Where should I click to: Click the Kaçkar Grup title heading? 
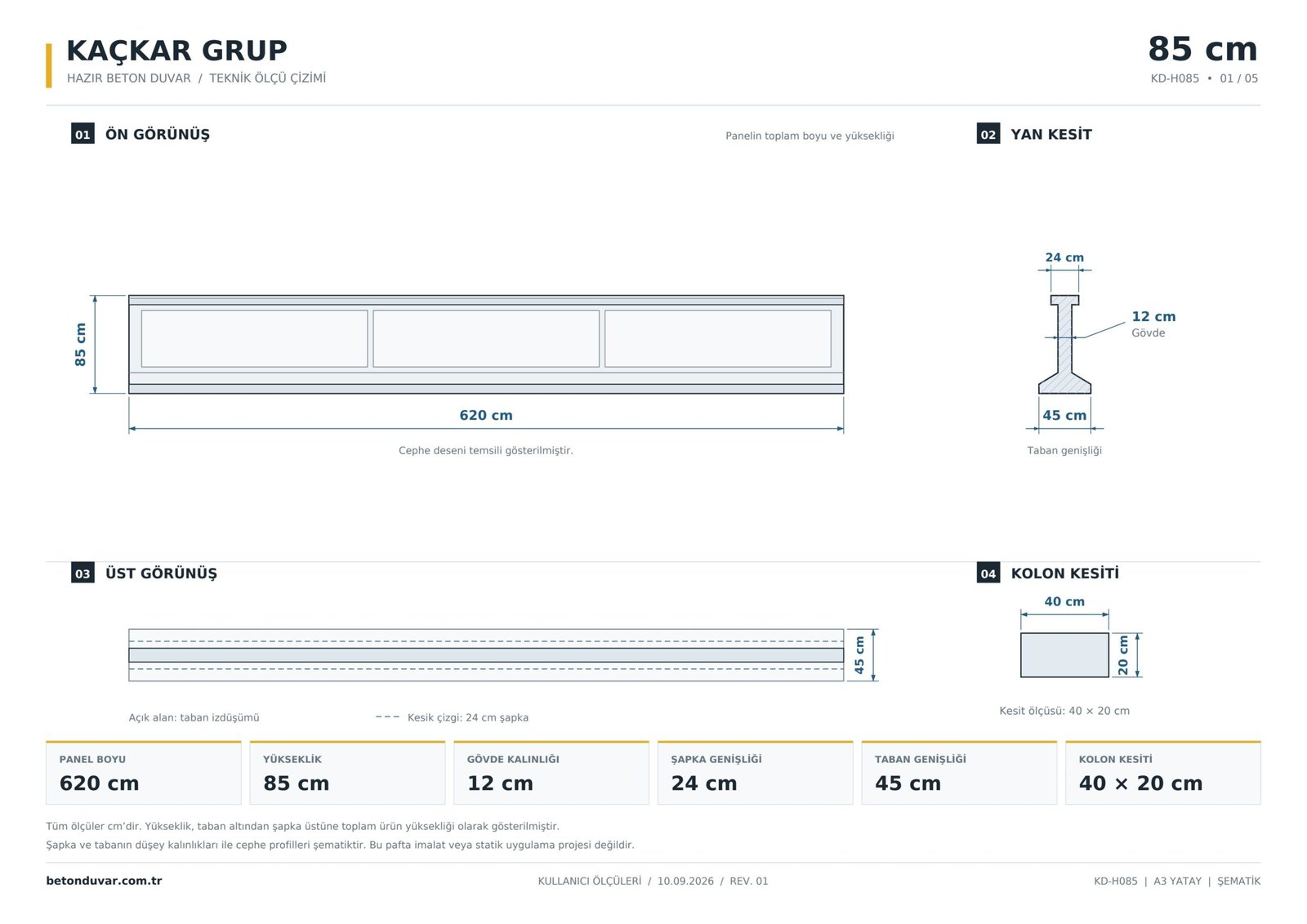click(176, 51)
